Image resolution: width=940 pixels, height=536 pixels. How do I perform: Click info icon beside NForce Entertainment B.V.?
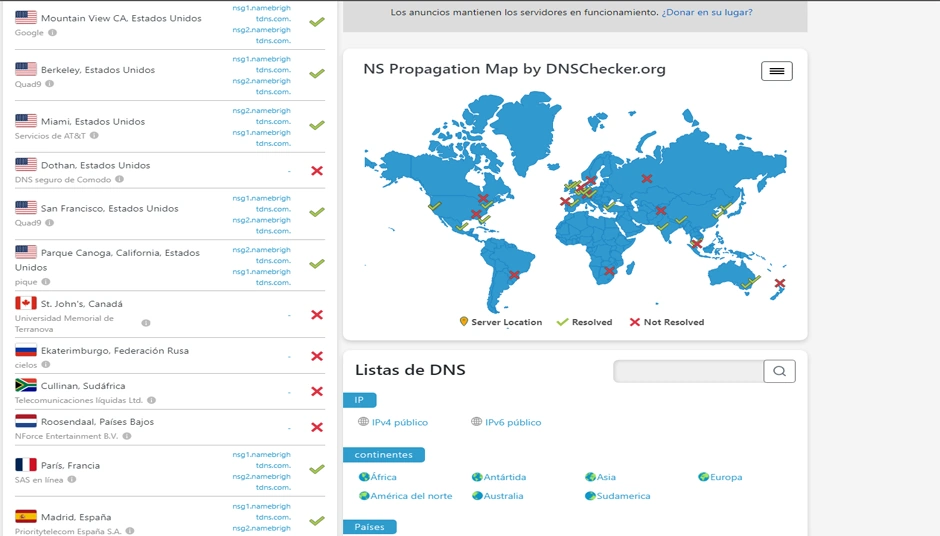[x=127, y=436]
